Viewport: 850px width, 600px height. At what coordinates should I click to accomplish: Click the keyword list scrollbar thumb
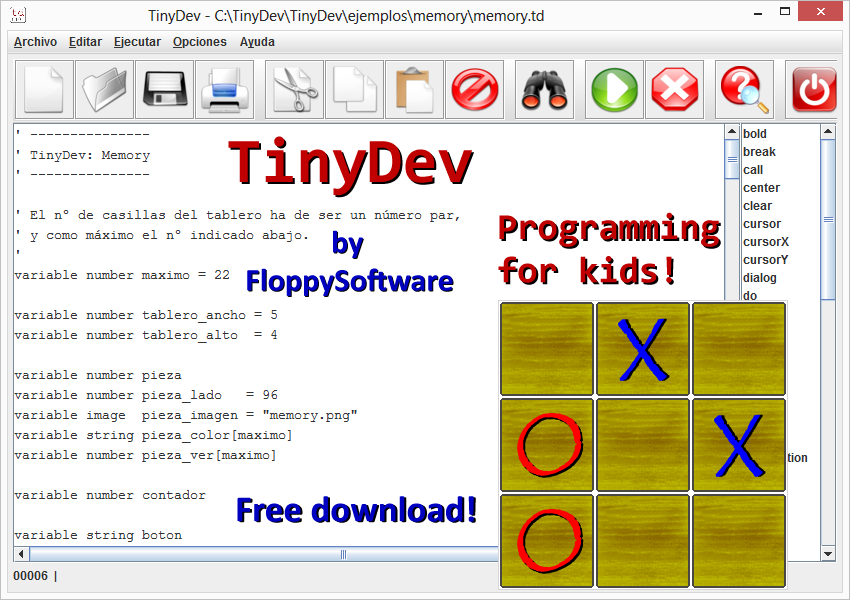tap(828, 220)
